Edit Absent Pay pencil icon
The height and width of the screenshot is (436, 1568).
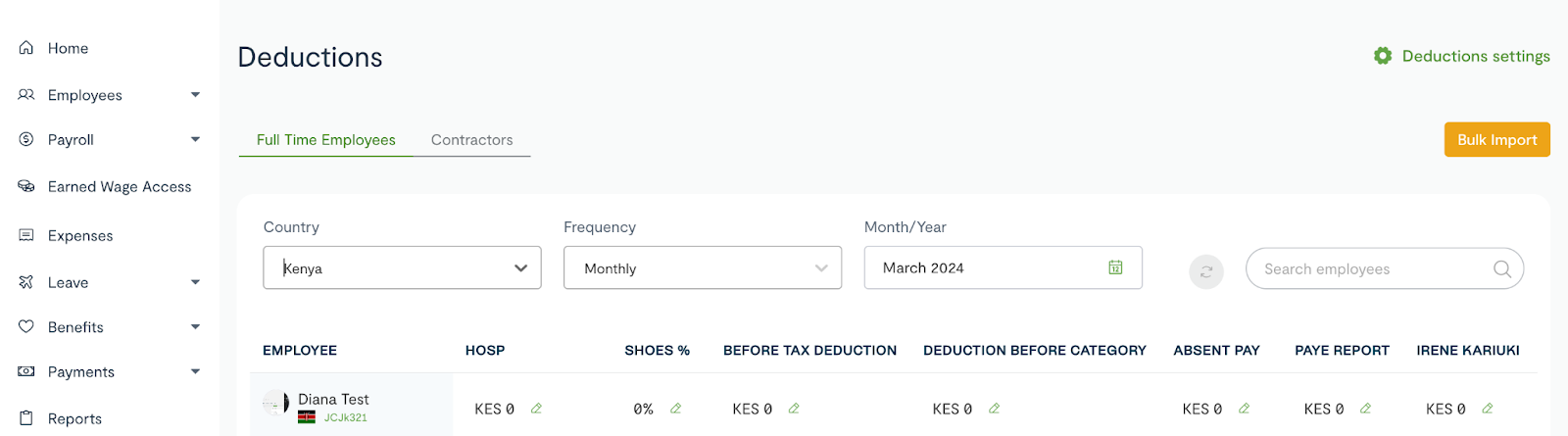[1244, 409]
